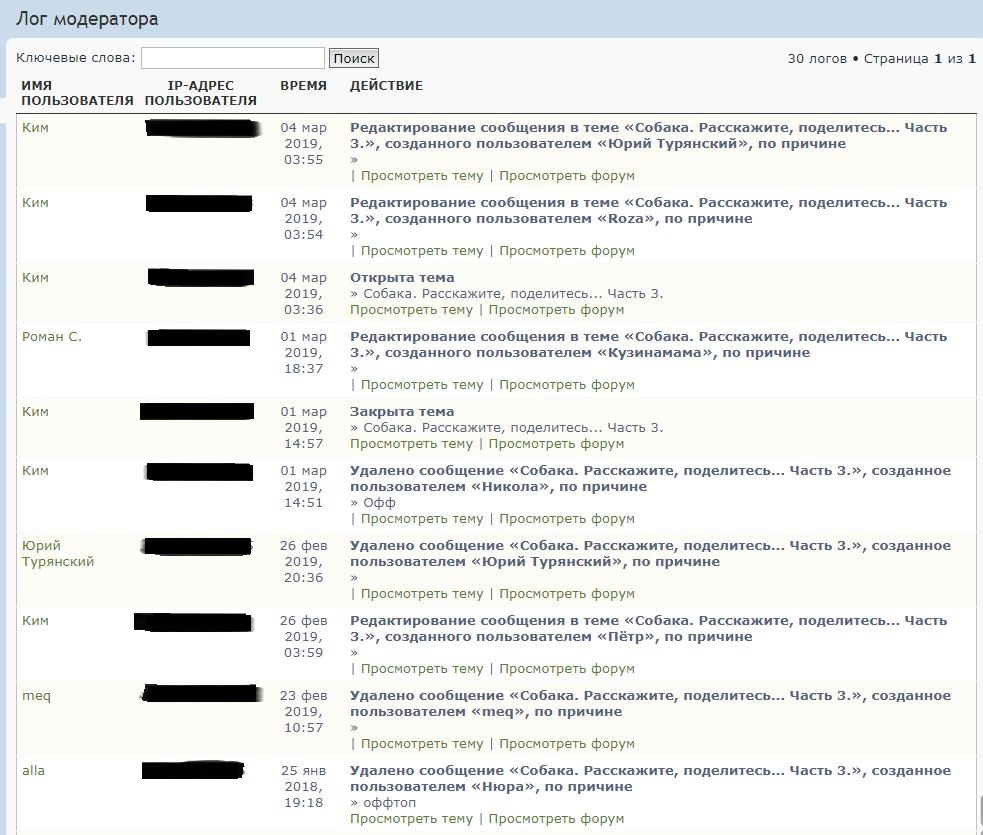Click the Открыта тема action text
The height and width of the screenshot is (835, 983).
pyautogui.click(x=402, y=277)
